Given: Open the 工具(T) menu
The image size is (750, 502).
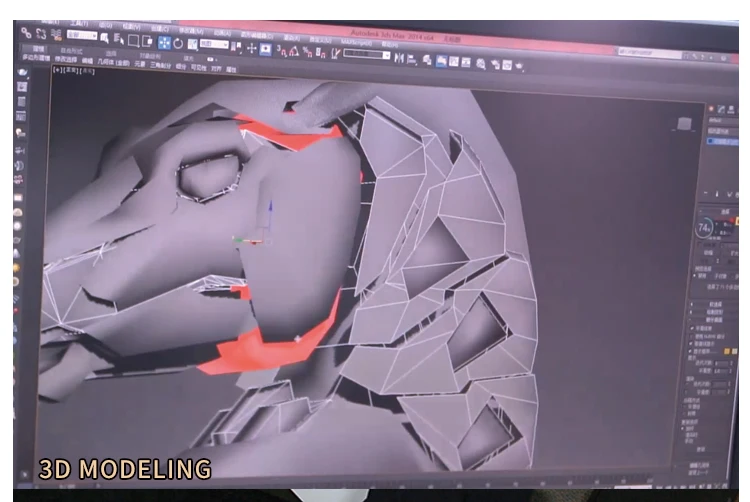Looking at the screenshot, I should pyautogui.click(x=79, y=23).
